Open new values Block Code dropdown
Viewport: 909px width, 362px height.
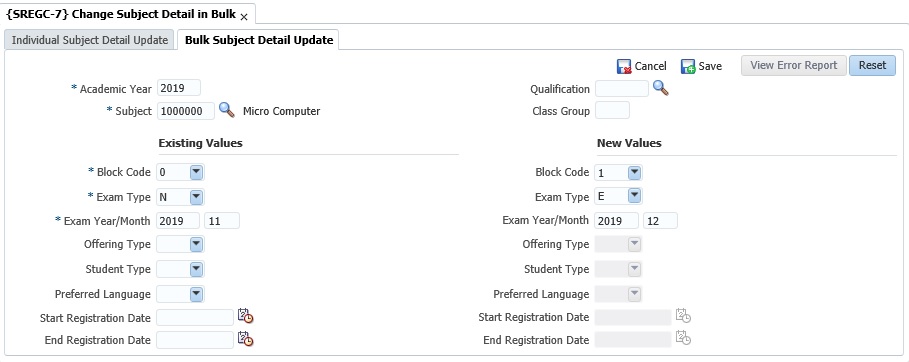[x=634, y=172]
